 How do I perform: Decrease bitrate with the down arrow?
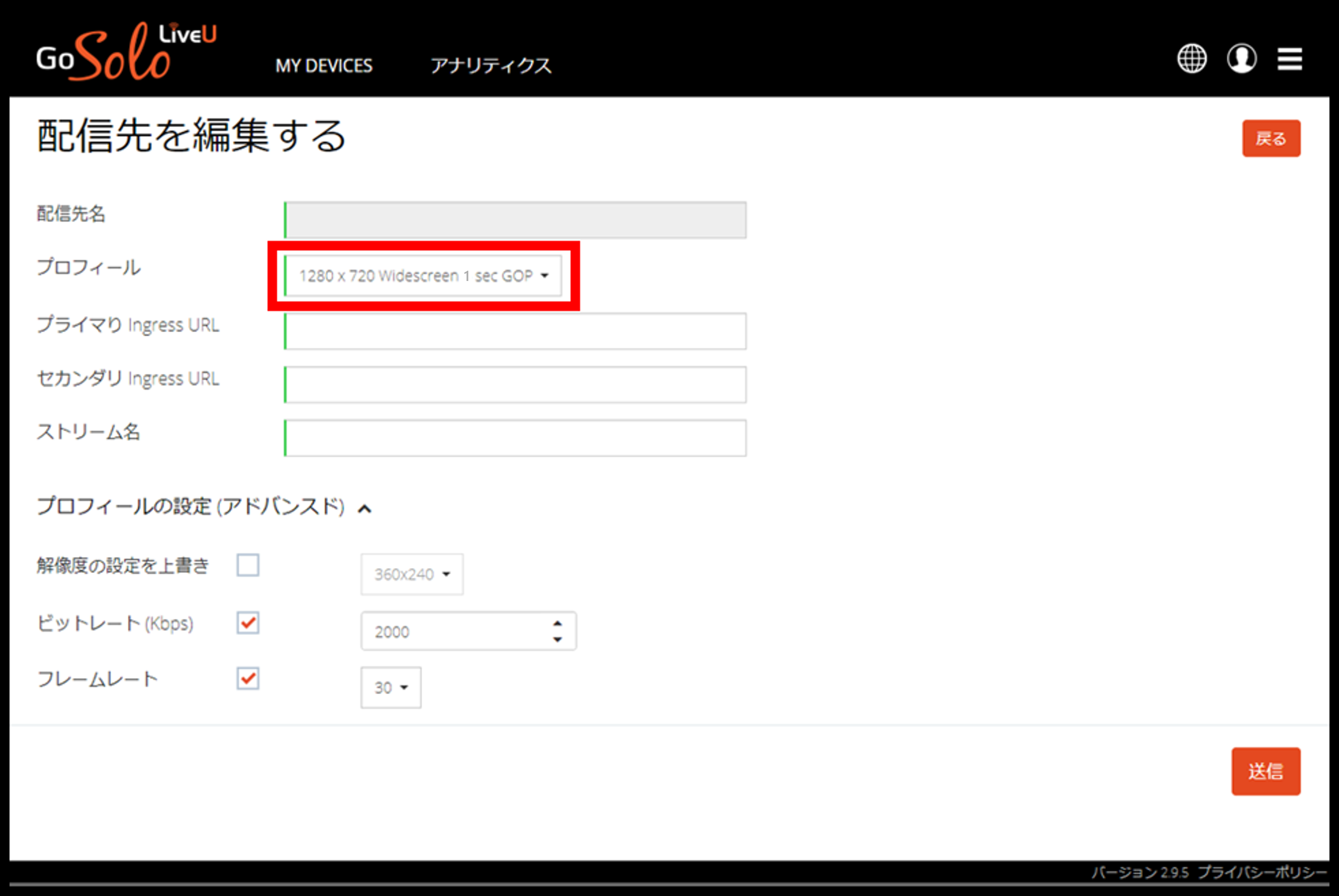coord(558,640)
